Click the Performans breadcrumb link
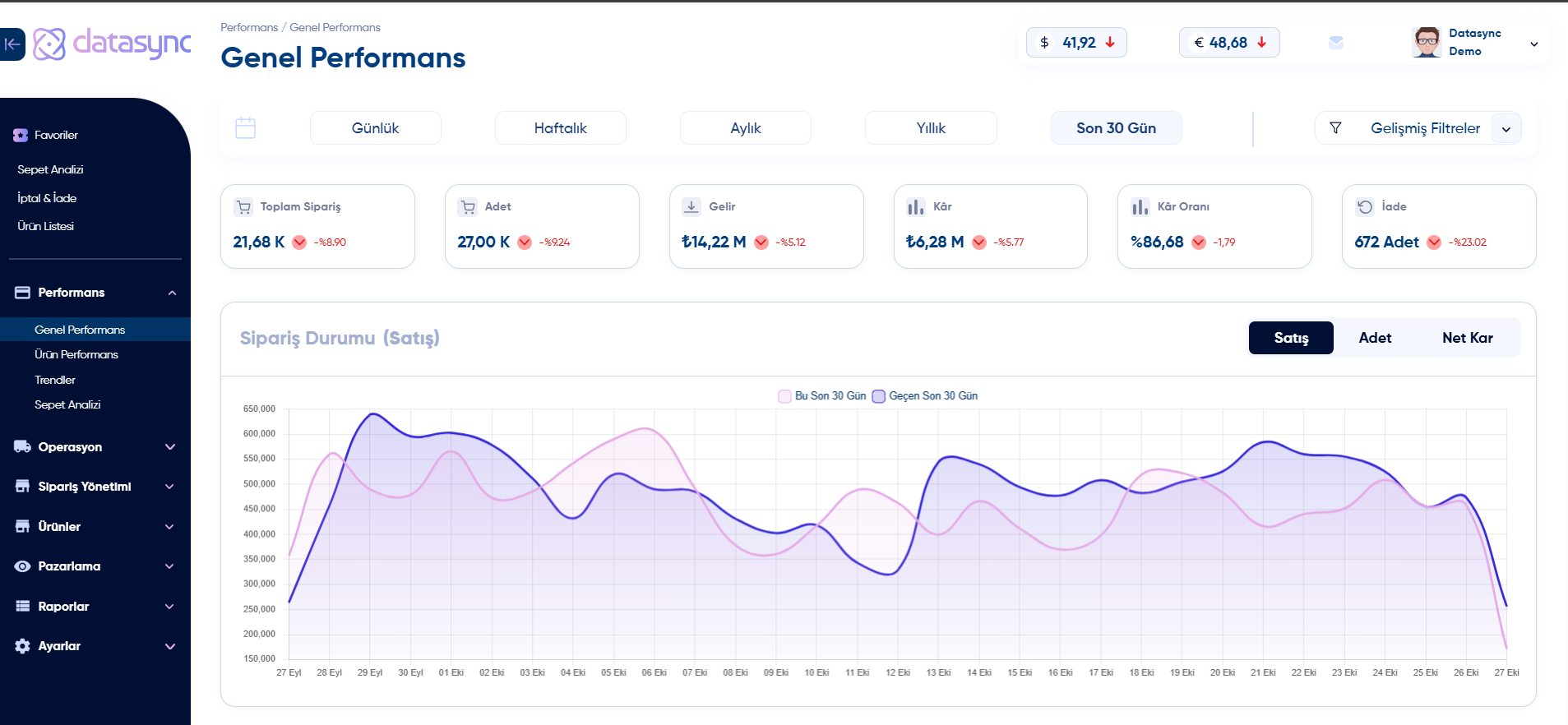 249,27
